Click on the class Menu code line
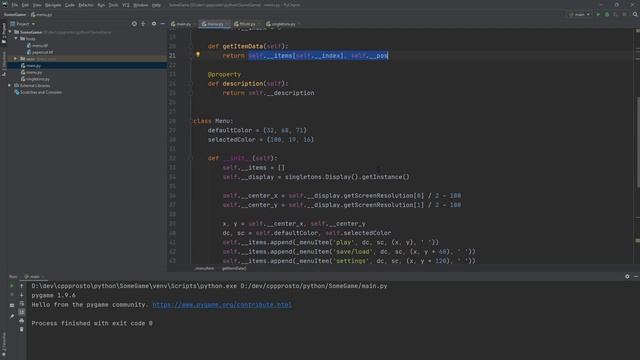 click(x=213, y=121)
